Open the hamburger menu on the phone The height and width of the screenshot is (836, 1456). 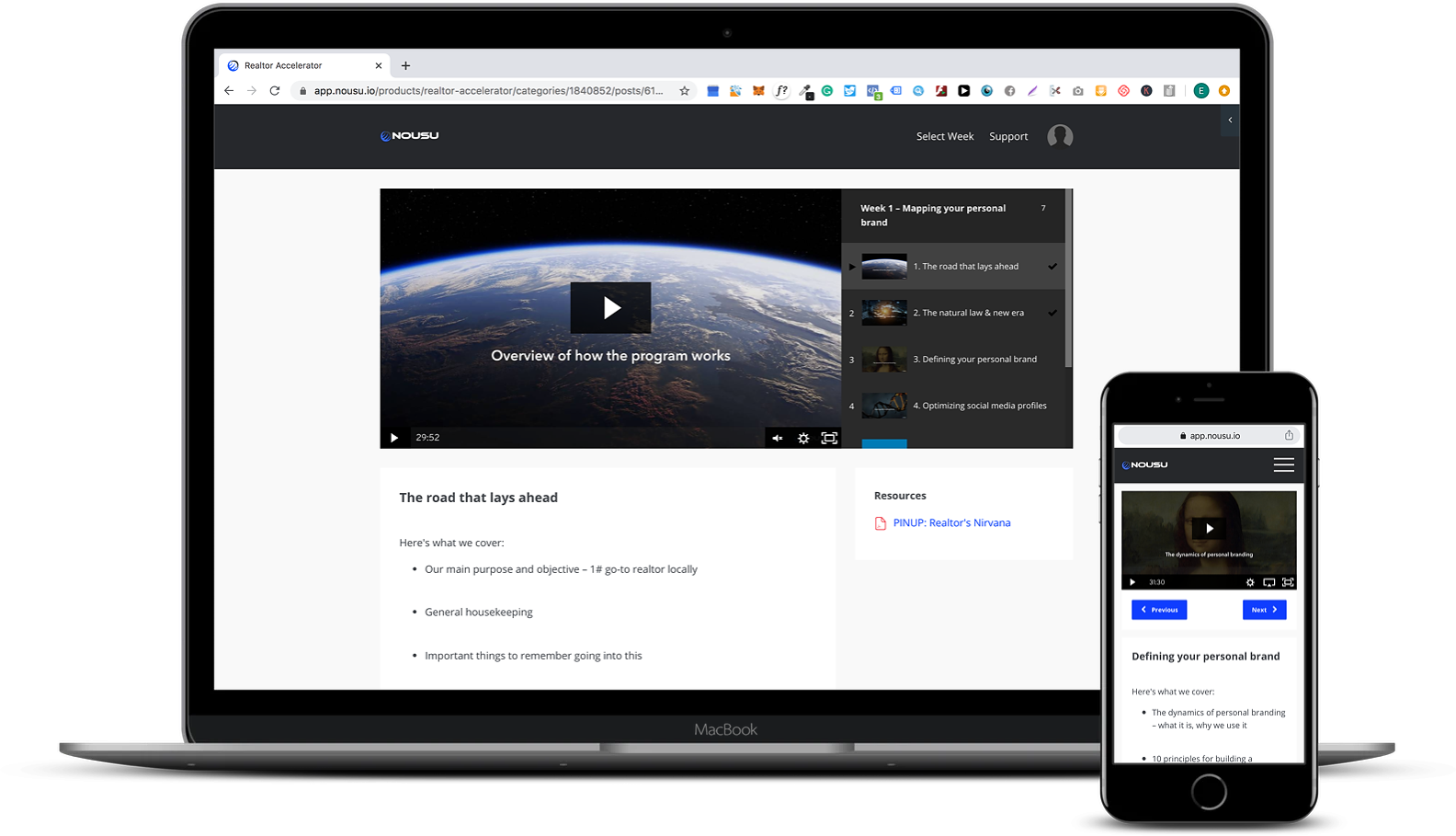coord(1283,465)
